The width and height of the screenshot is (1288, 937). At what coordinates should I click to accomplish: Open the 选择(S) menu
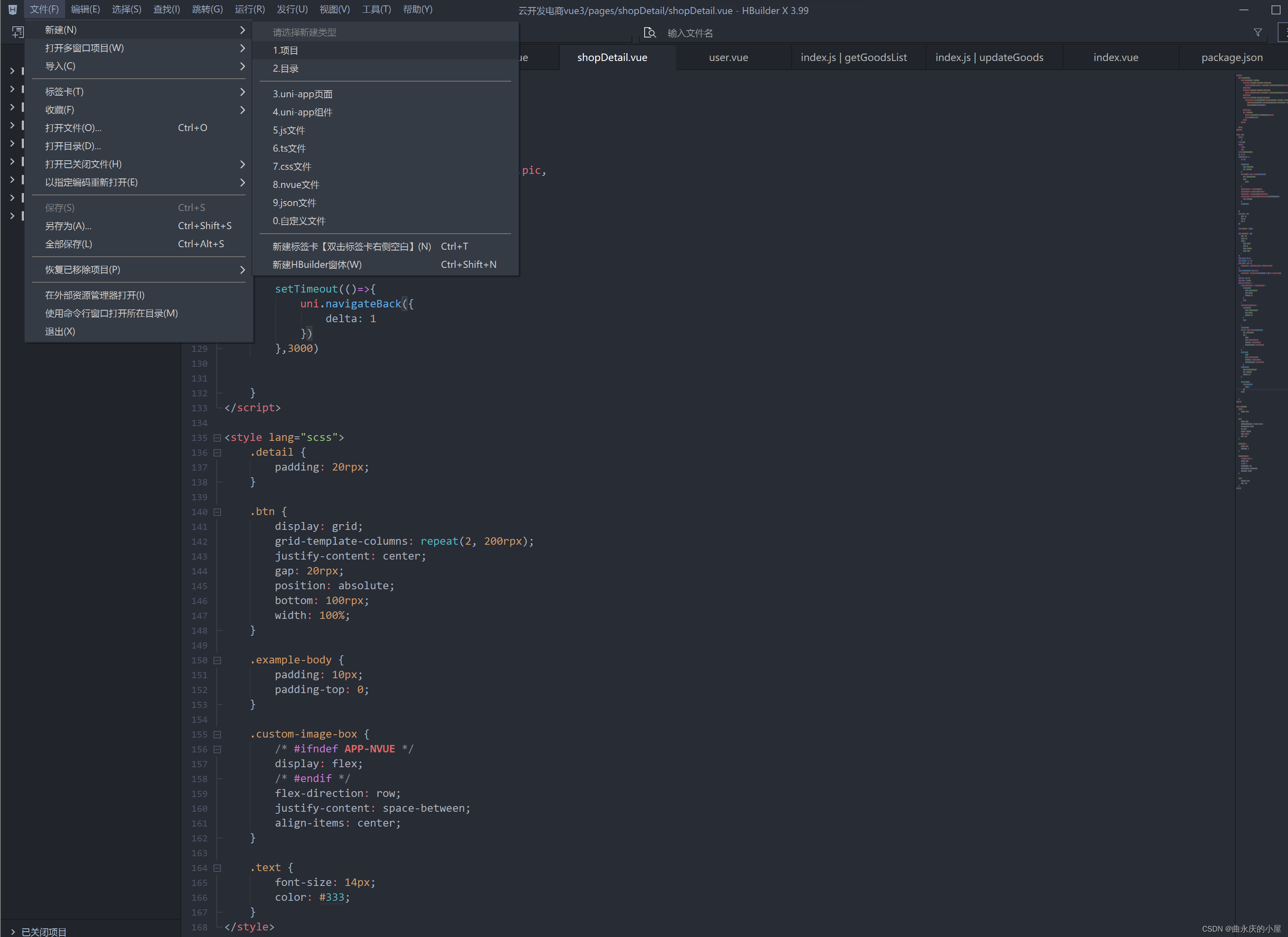point(126,9)
